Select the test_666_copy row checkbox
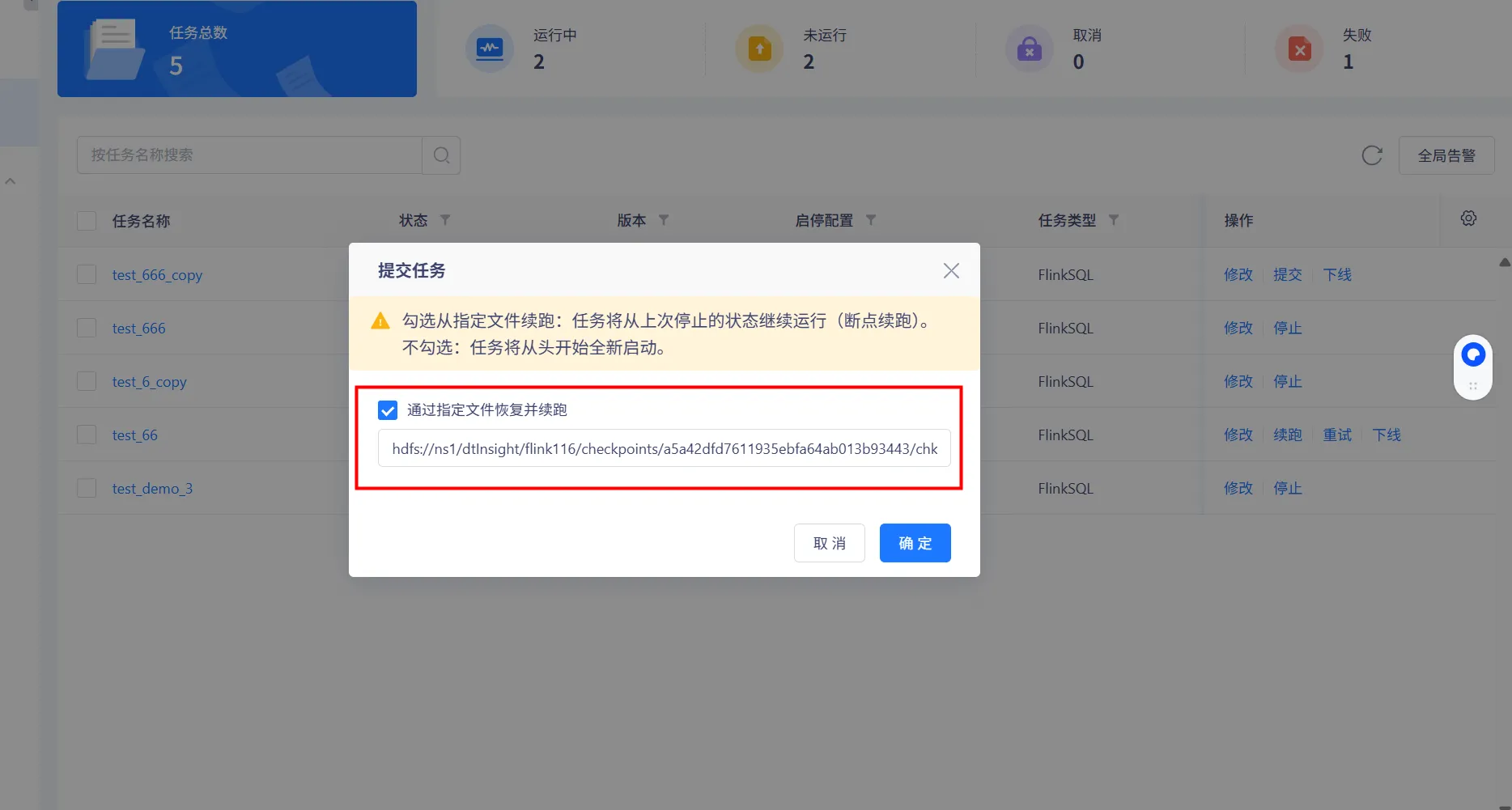 click(x=87, y=275)
